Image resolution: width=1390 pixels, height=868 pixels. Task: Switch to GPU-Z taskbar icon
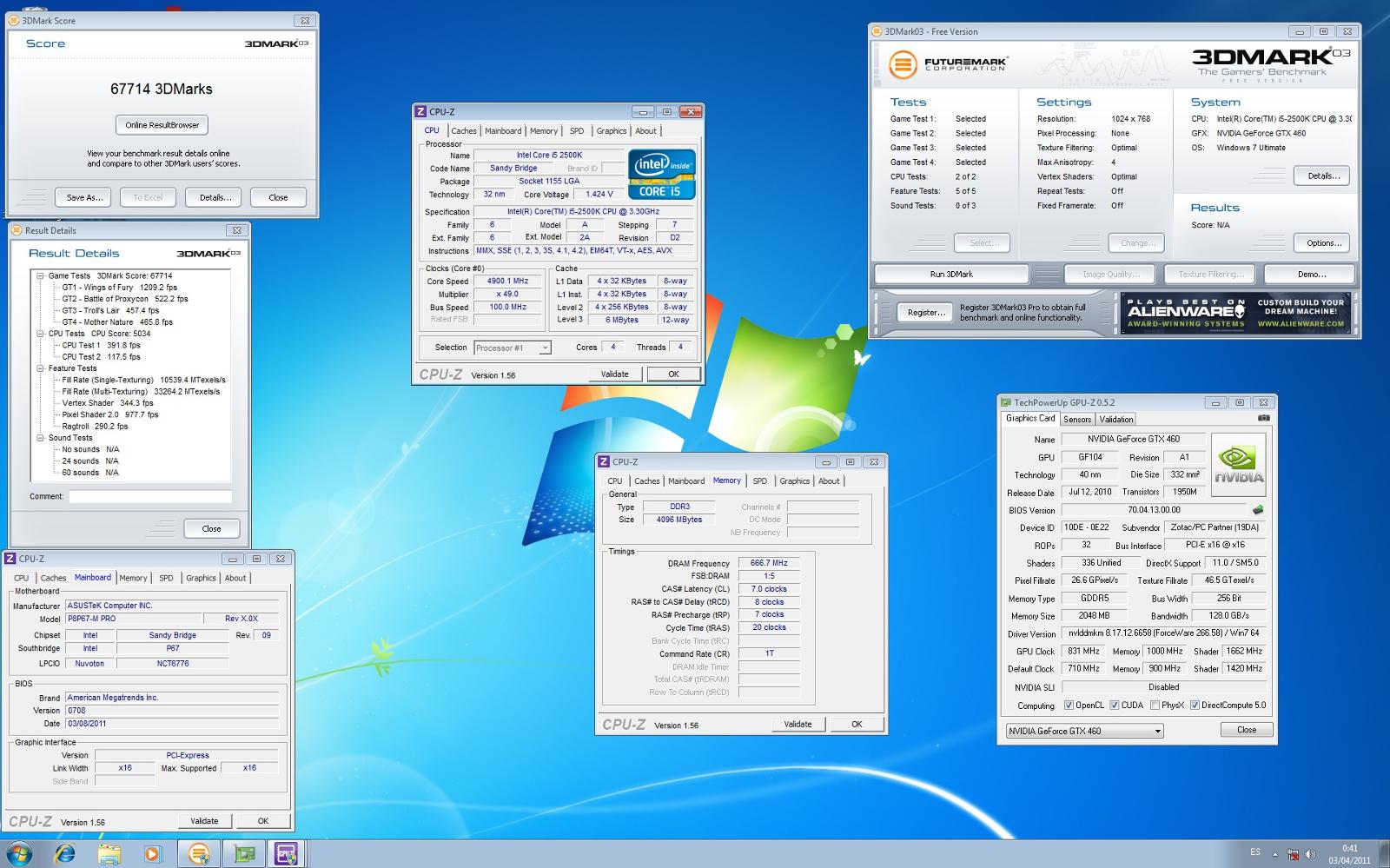(243, 854)
